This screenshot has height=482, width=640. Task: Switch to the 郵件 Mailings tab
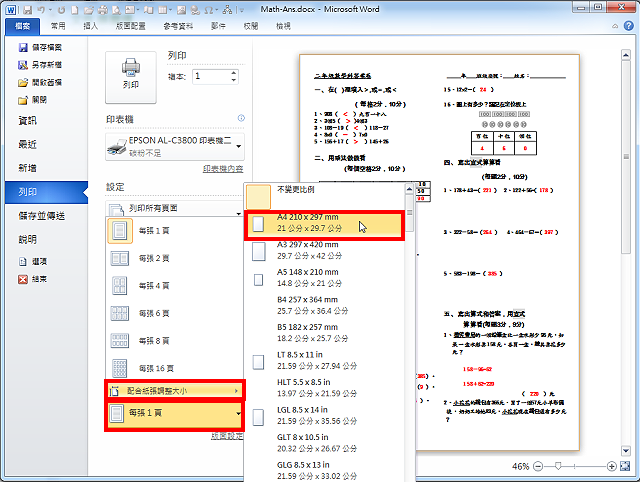(x=218, y=27)
